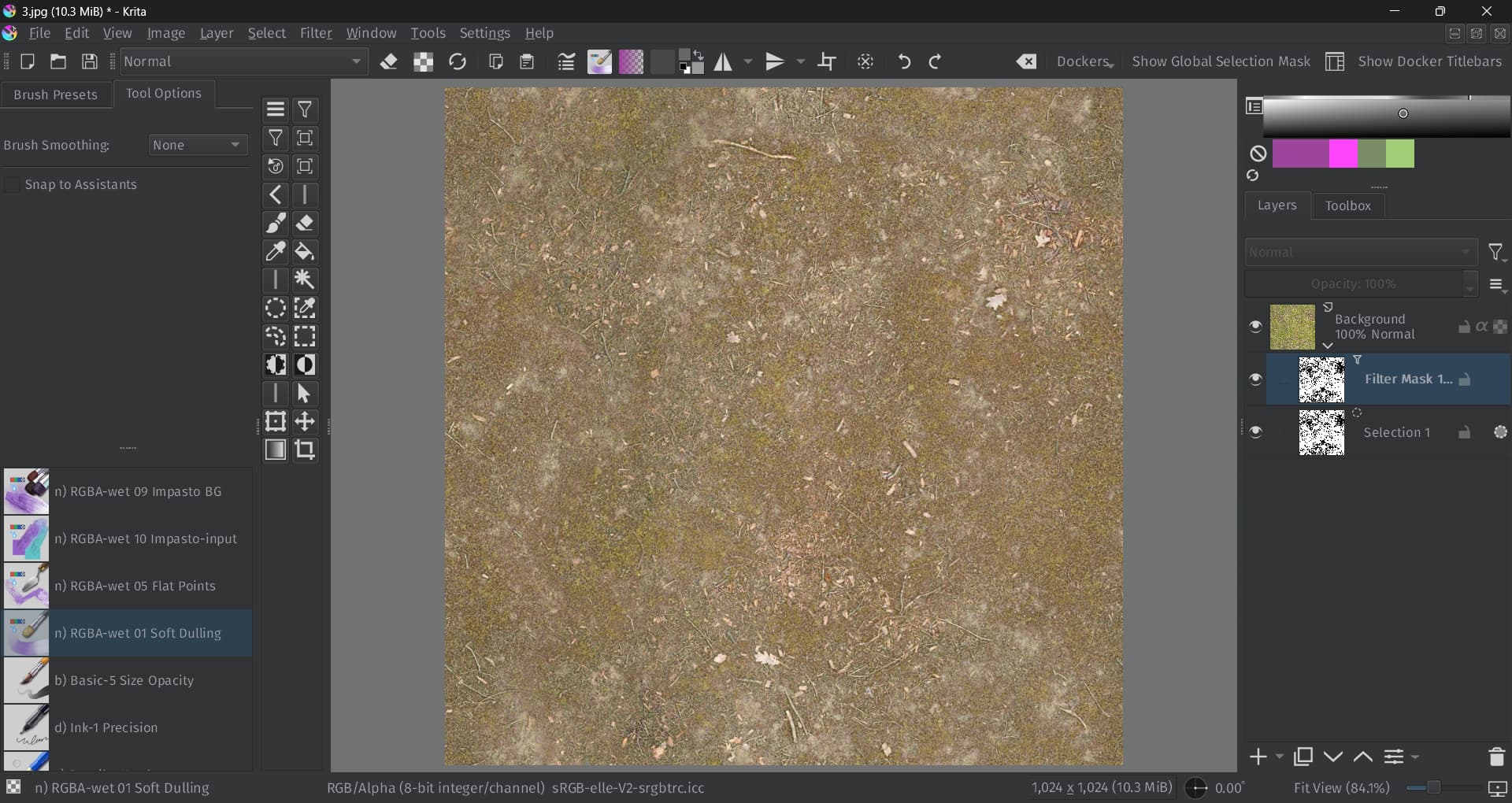Pick the Fill bucket tool
This screenshot has width=1512, height=803.
point(305,252)
